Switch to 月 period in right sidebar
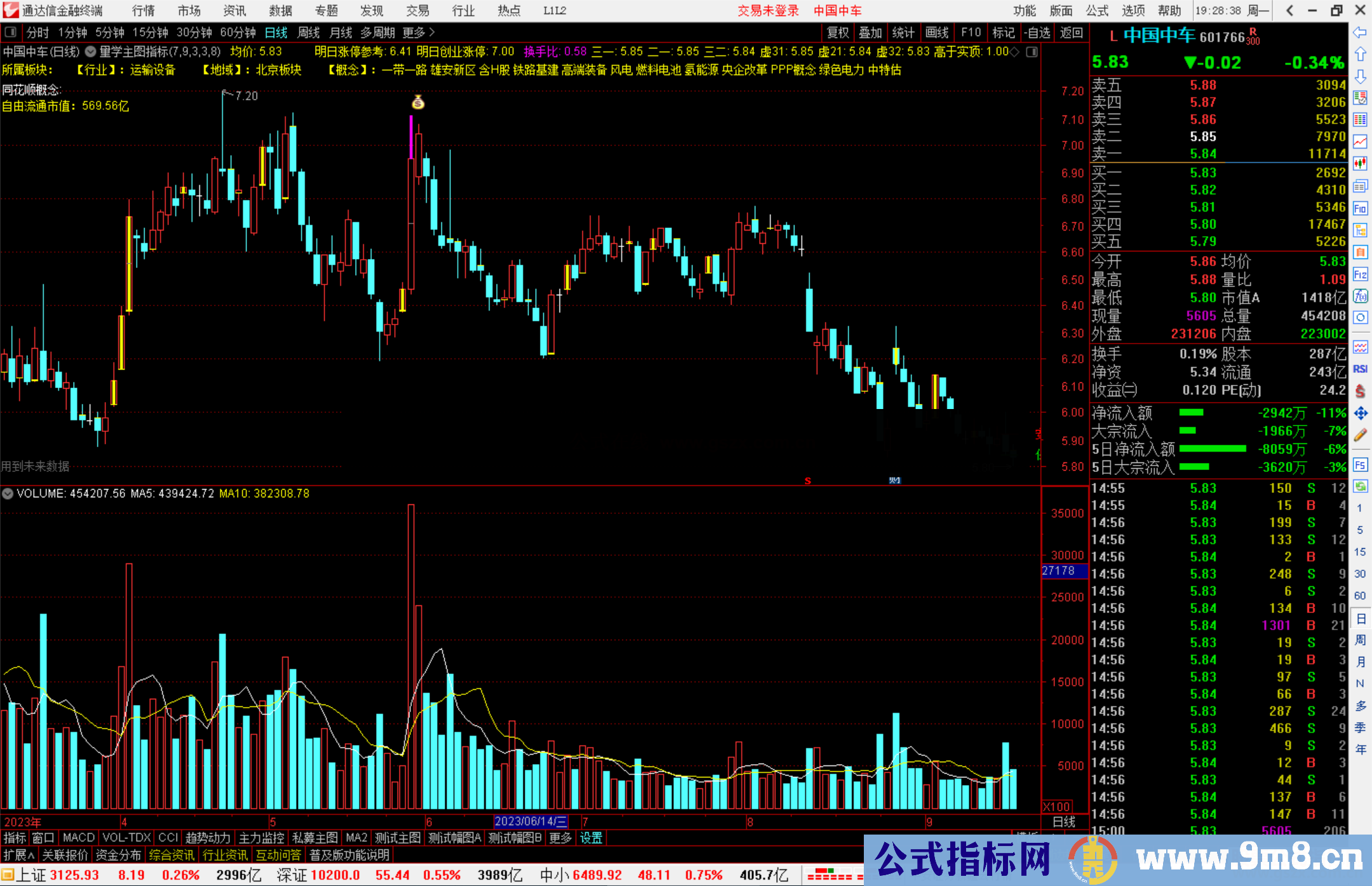The image size is (1372, 886). [x=1361, y=662]
